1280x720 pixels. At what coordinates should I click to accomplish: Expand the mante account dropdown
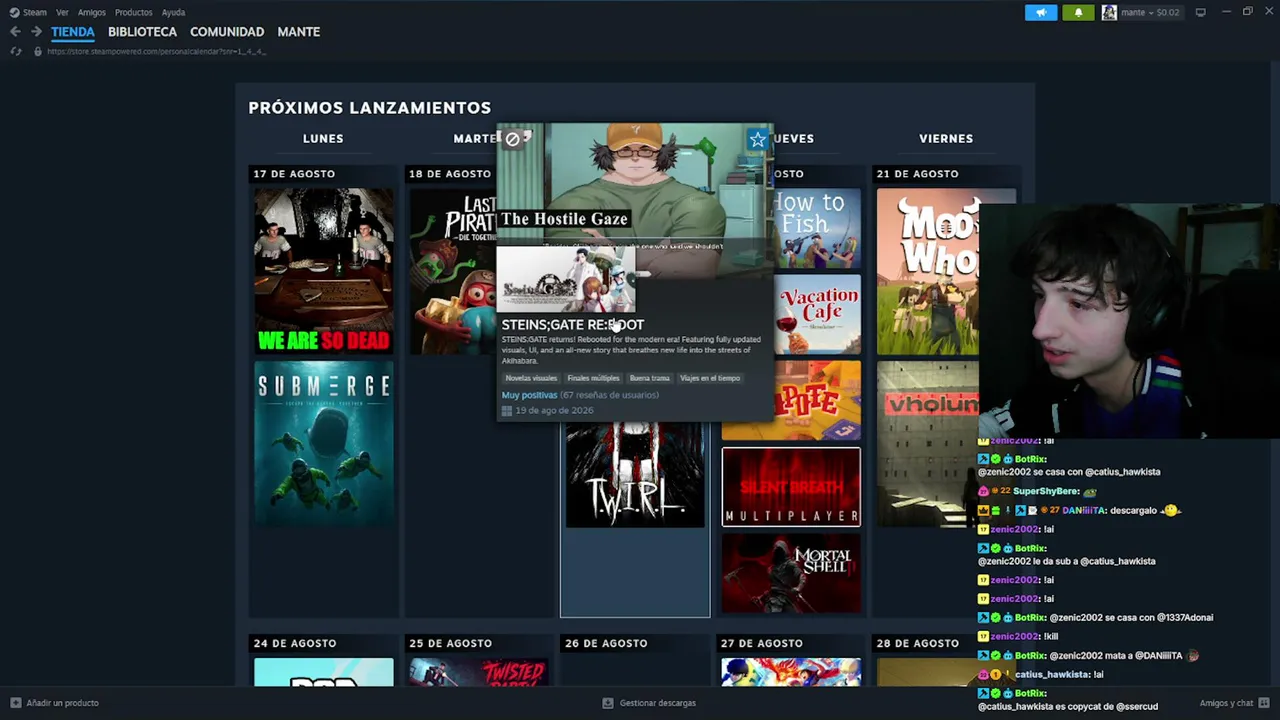[1149, 12]
